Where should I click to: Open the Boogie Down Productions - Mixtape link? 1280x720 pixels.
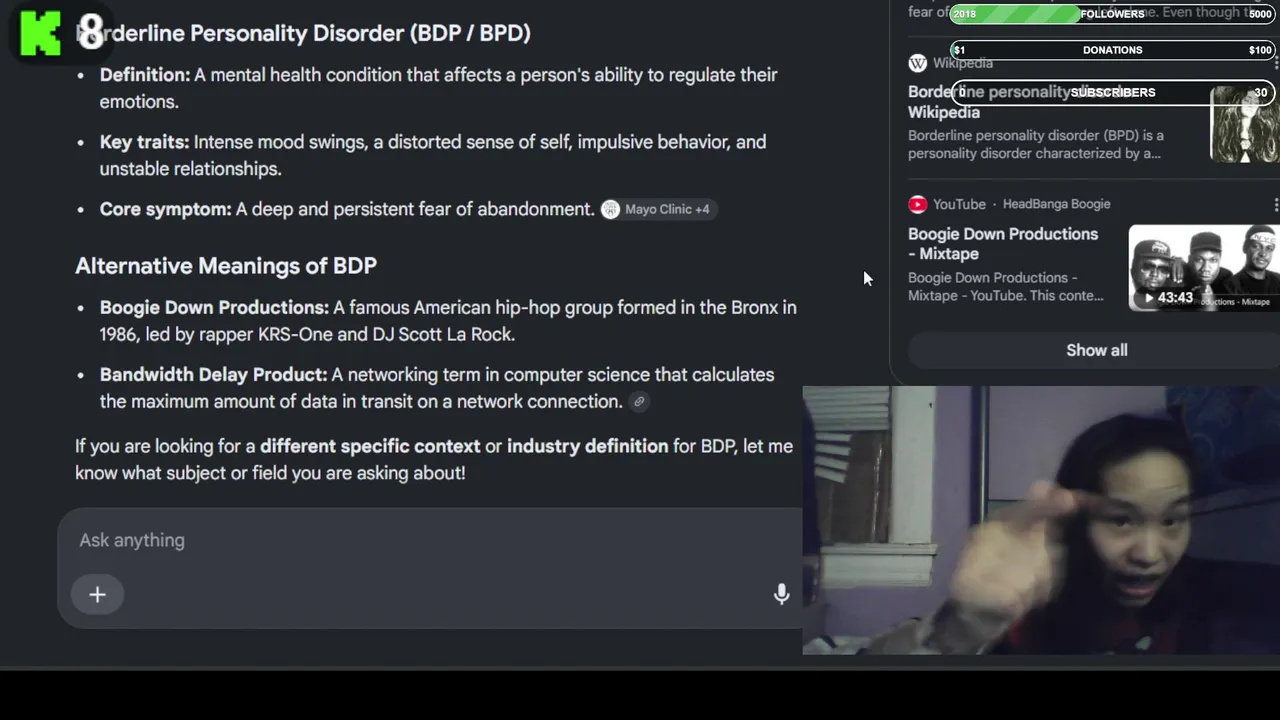click(x=1003, y=244)
